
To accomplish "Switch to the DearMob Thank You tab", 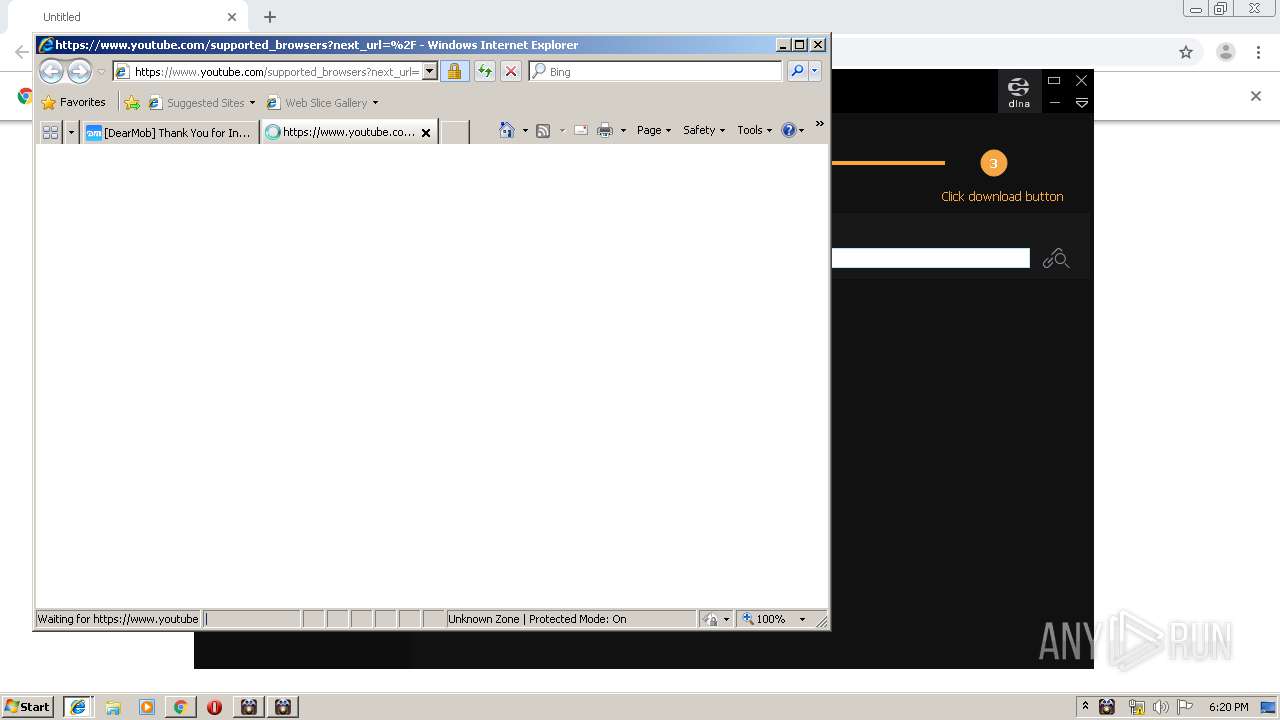I will 169,132.
